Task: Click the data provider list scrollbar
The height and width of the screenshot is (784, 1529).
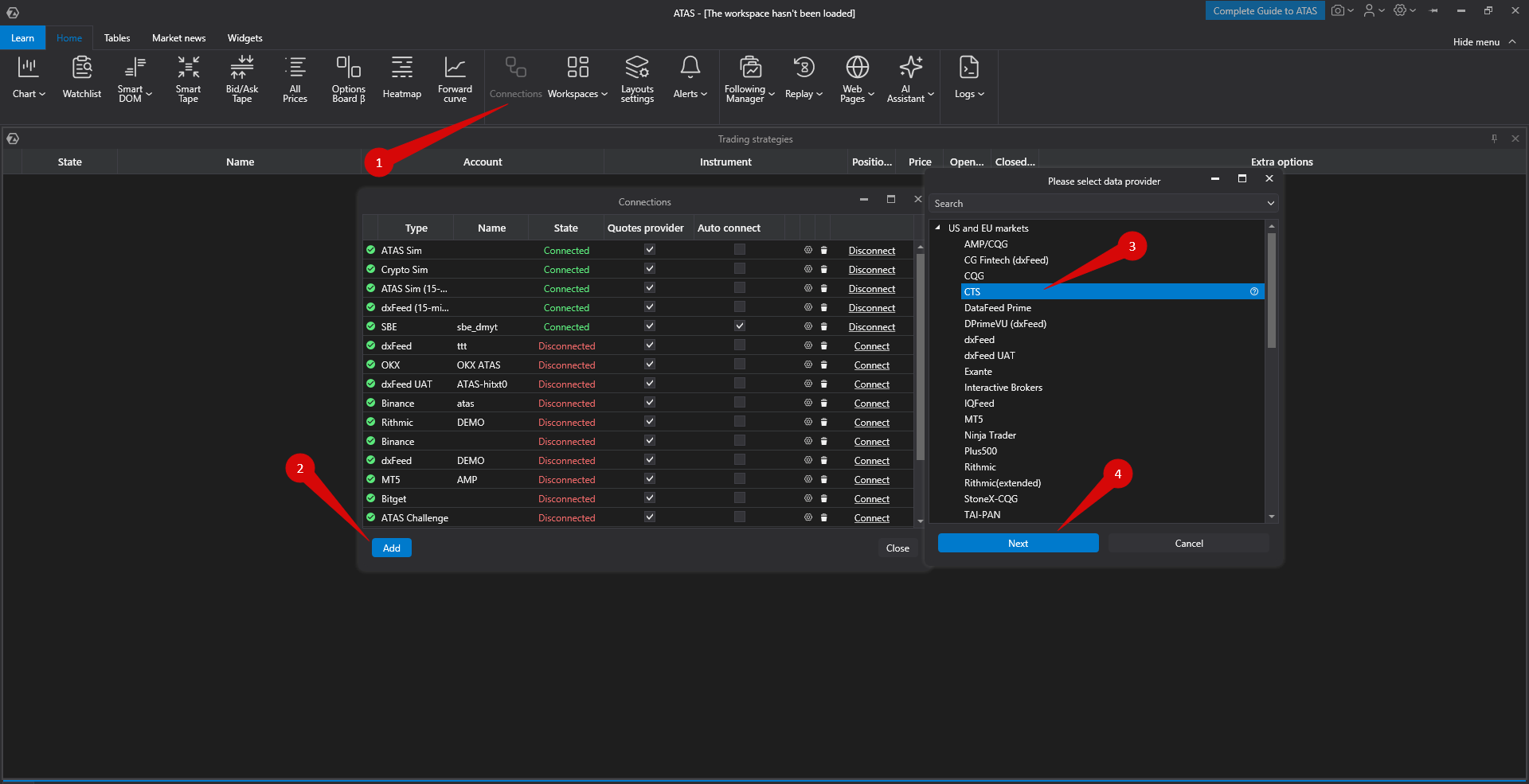Action: coord(1272,290)
